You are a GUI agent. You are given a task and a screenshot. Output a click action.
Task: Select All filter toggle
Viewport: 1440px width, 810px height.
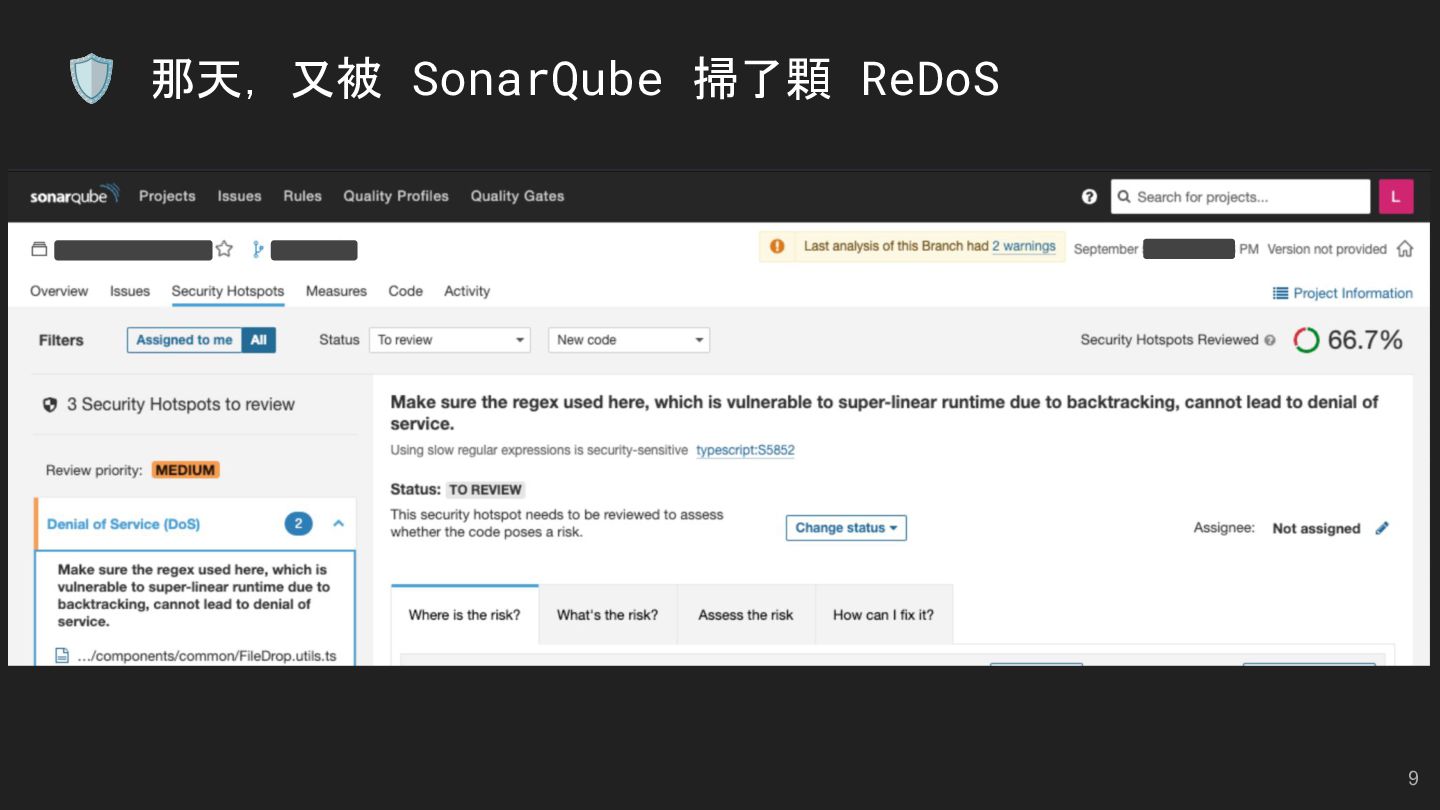(258, 340)
